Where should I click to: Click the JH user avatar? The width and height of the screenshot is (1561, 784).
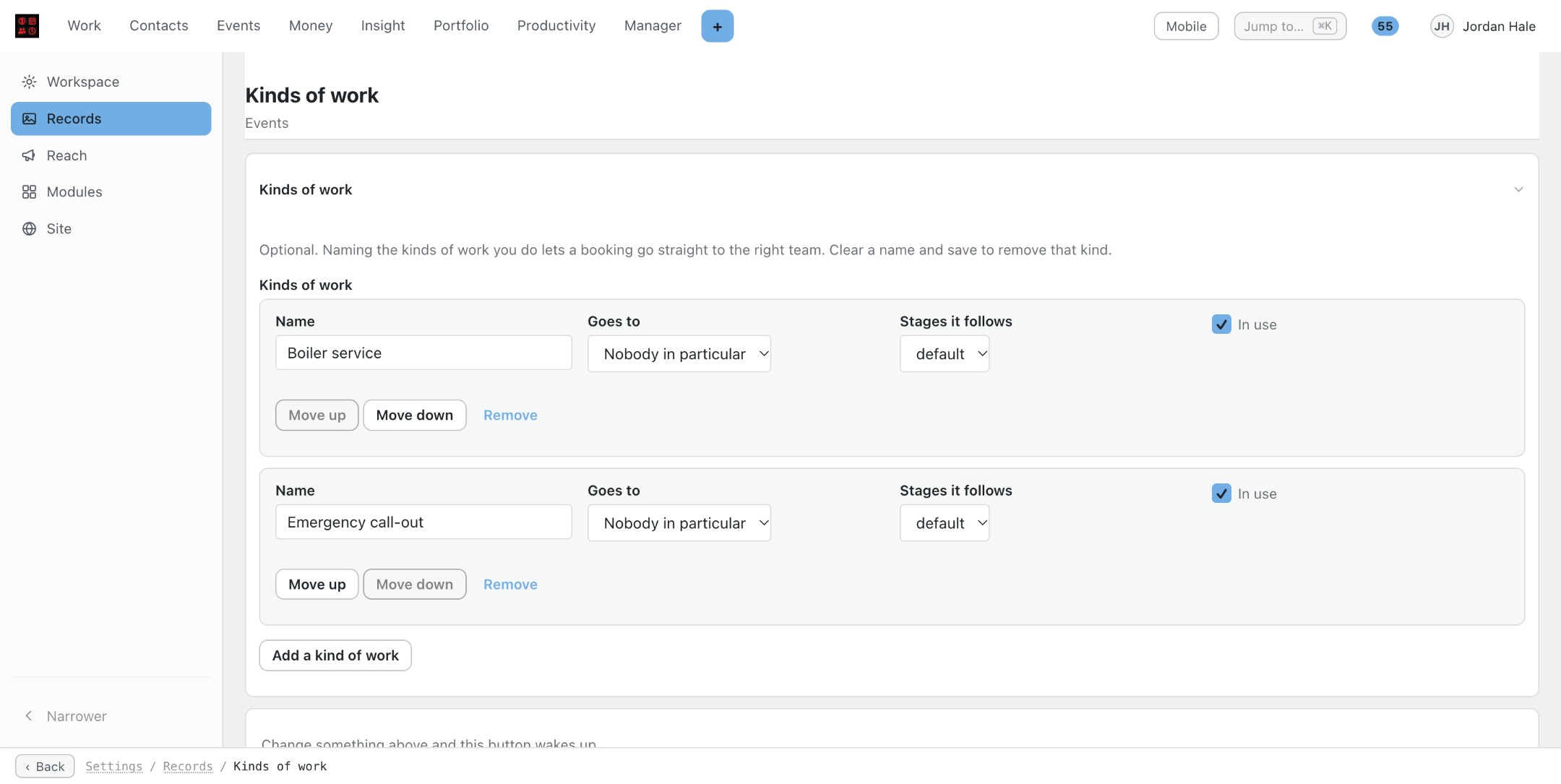tap(1442, 26)
